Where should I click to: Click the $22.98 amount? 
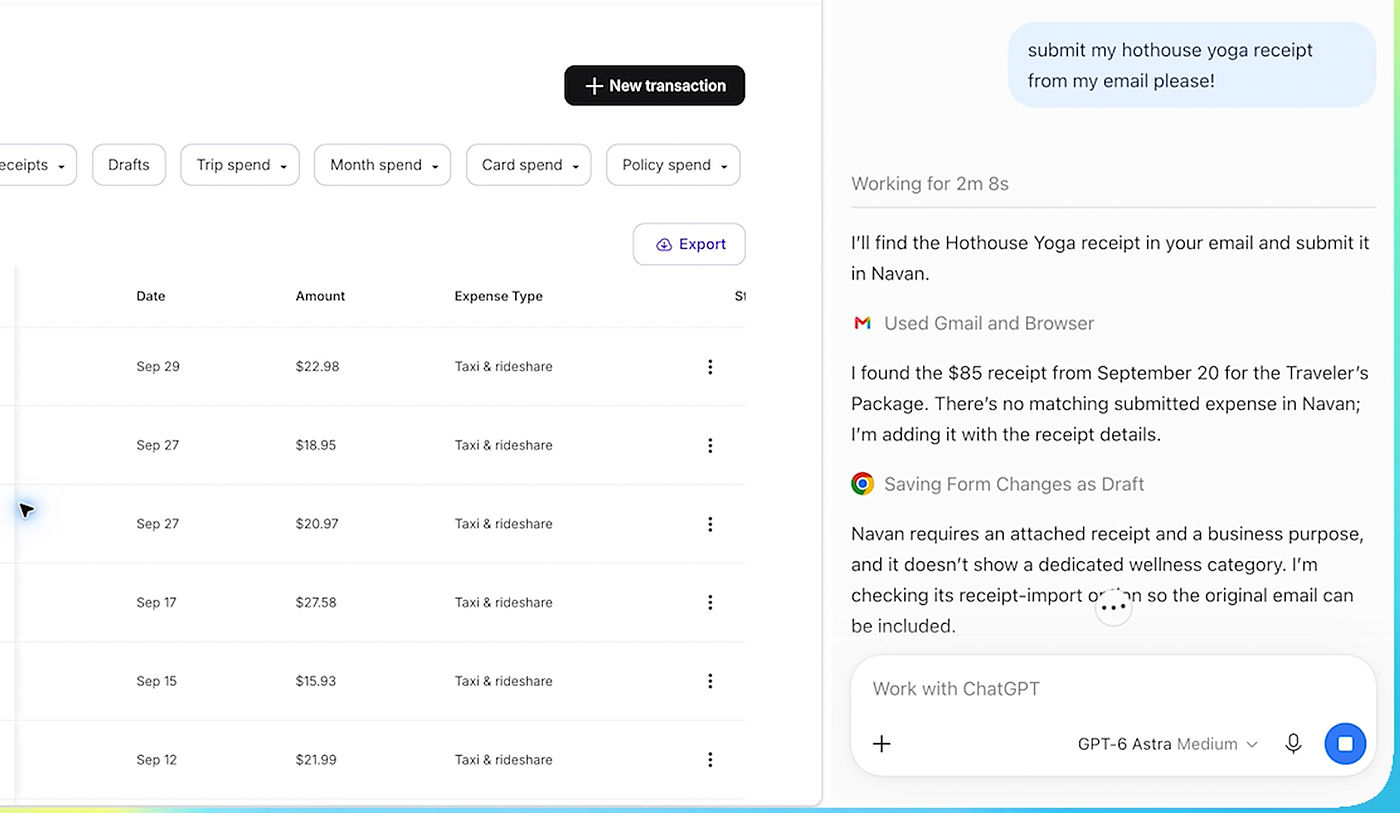317,367
